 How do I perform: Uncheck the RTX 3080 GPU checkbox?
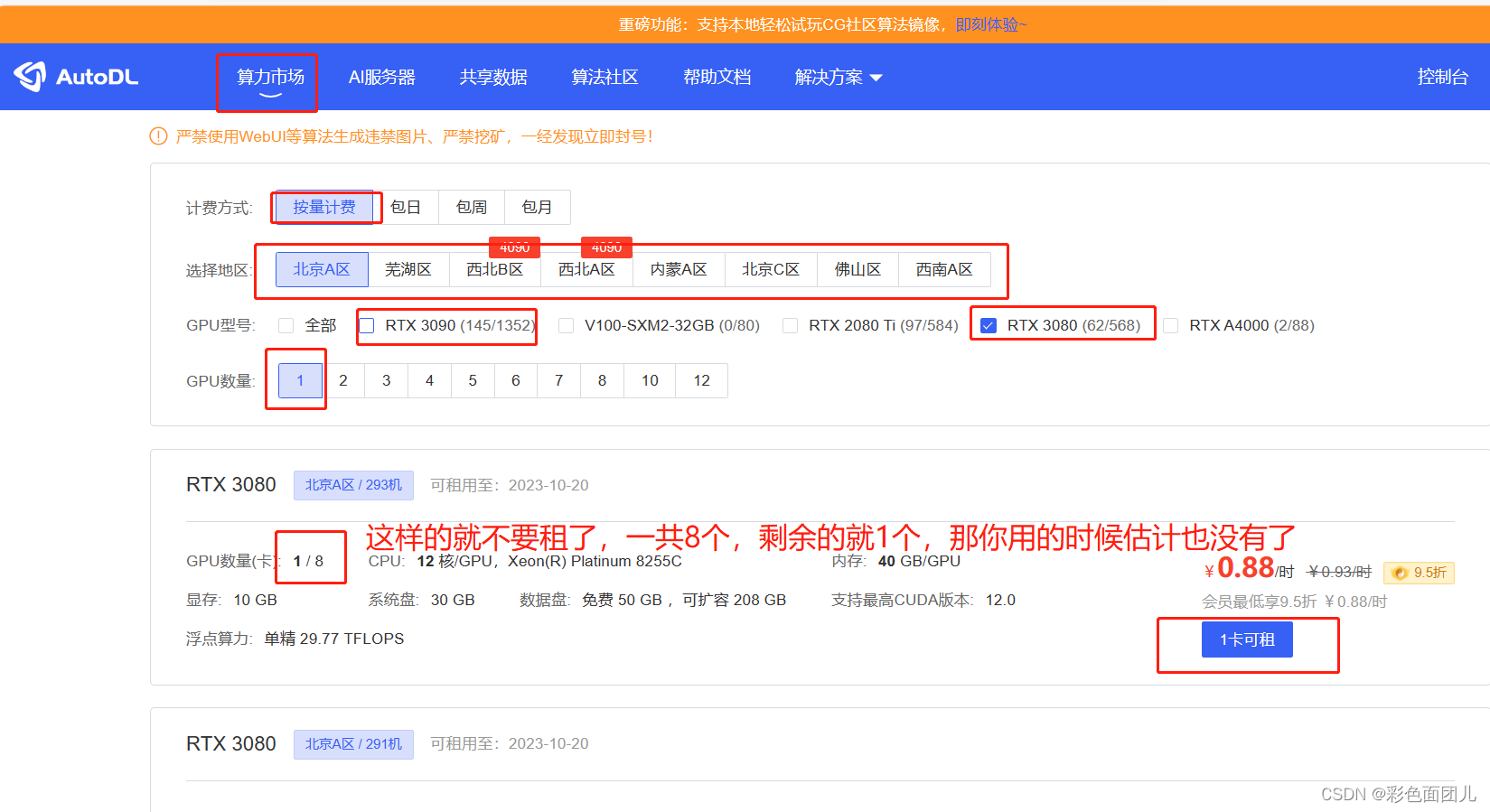[x=989, y=326]
